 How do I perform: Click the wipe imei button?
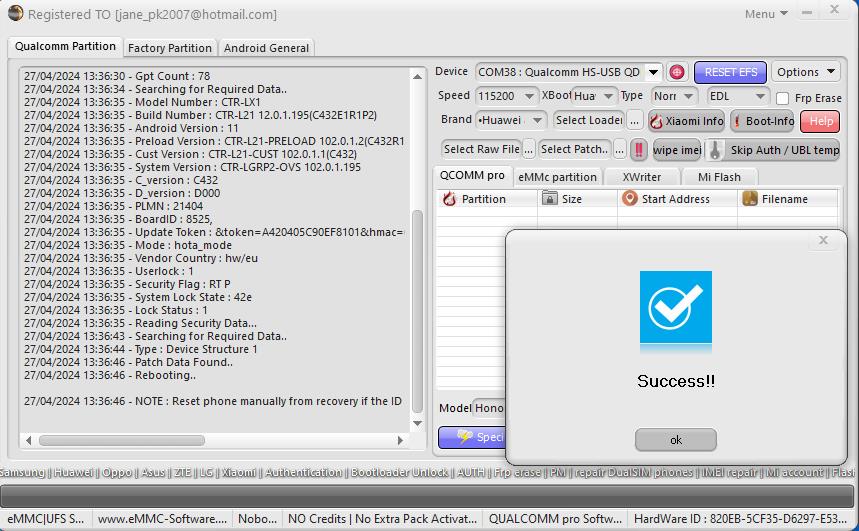(677, 150)
